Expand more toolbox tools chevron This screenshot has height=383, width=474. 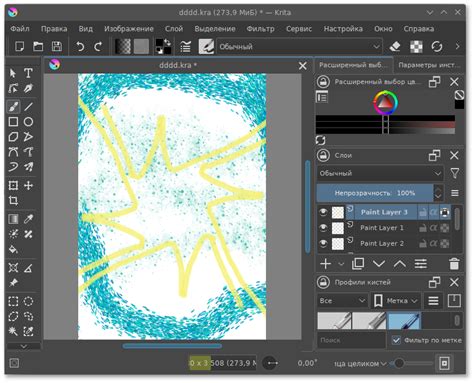pos(24,346)
